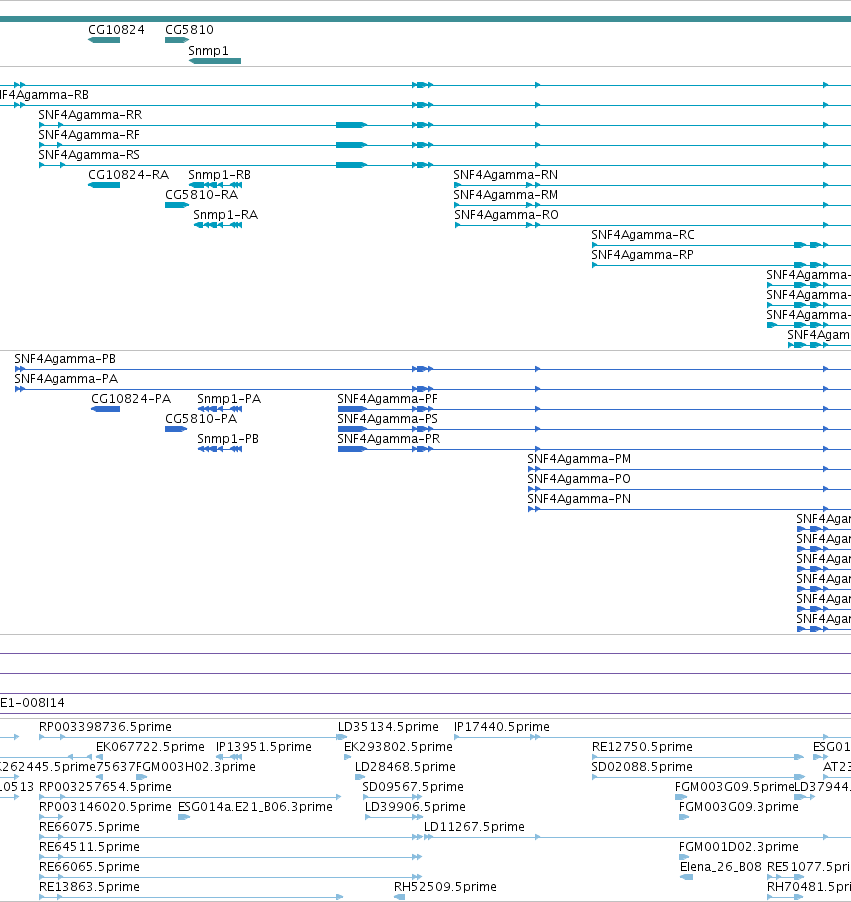Select EST IP13951.5prime
This screenshot has width=851, height=902.
pos(264,747)
